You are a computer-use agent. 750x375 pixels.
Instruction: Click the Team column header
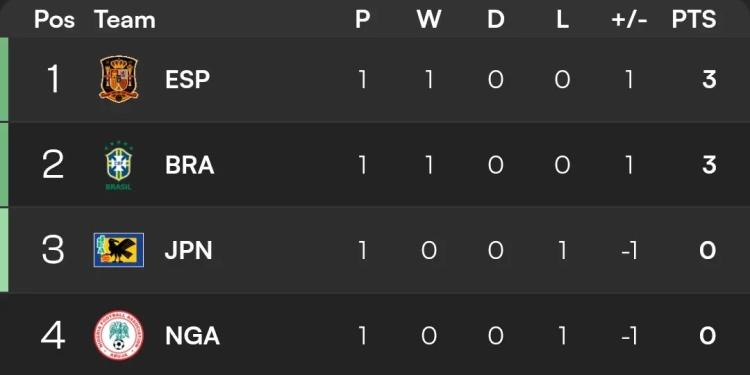pyautogui.click(x=125, y=20)
